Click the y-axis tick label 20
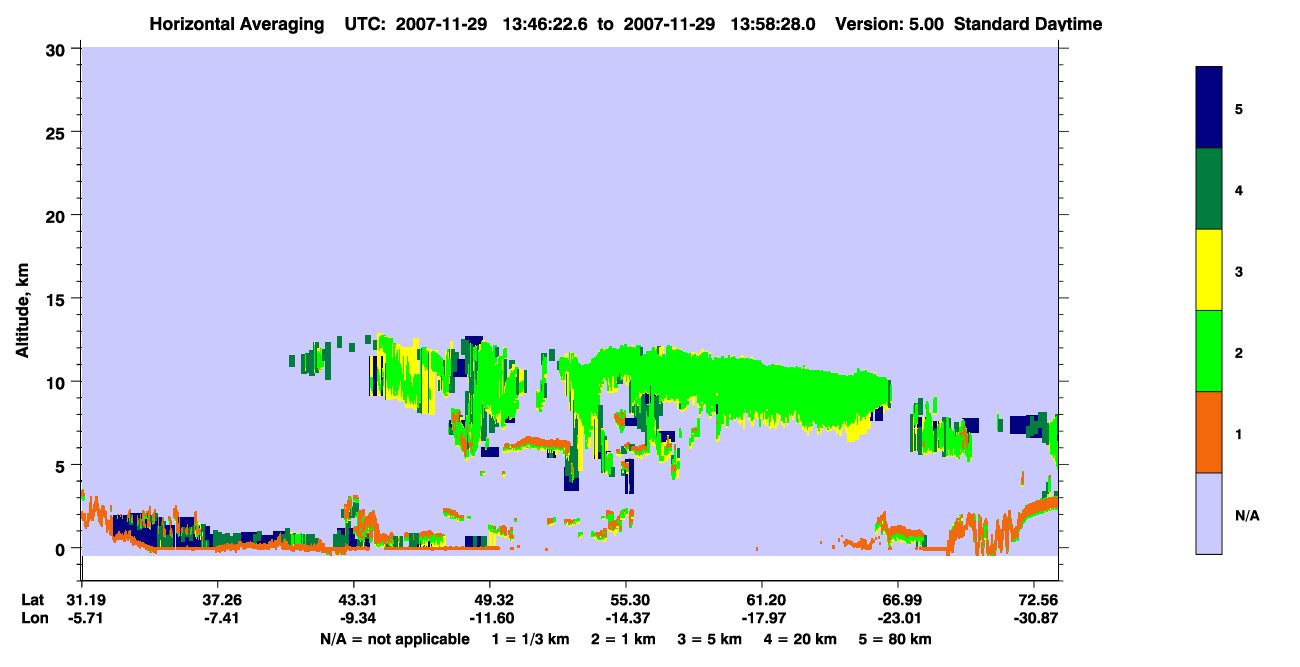1300x667 pixels. (x=58, y=215)
